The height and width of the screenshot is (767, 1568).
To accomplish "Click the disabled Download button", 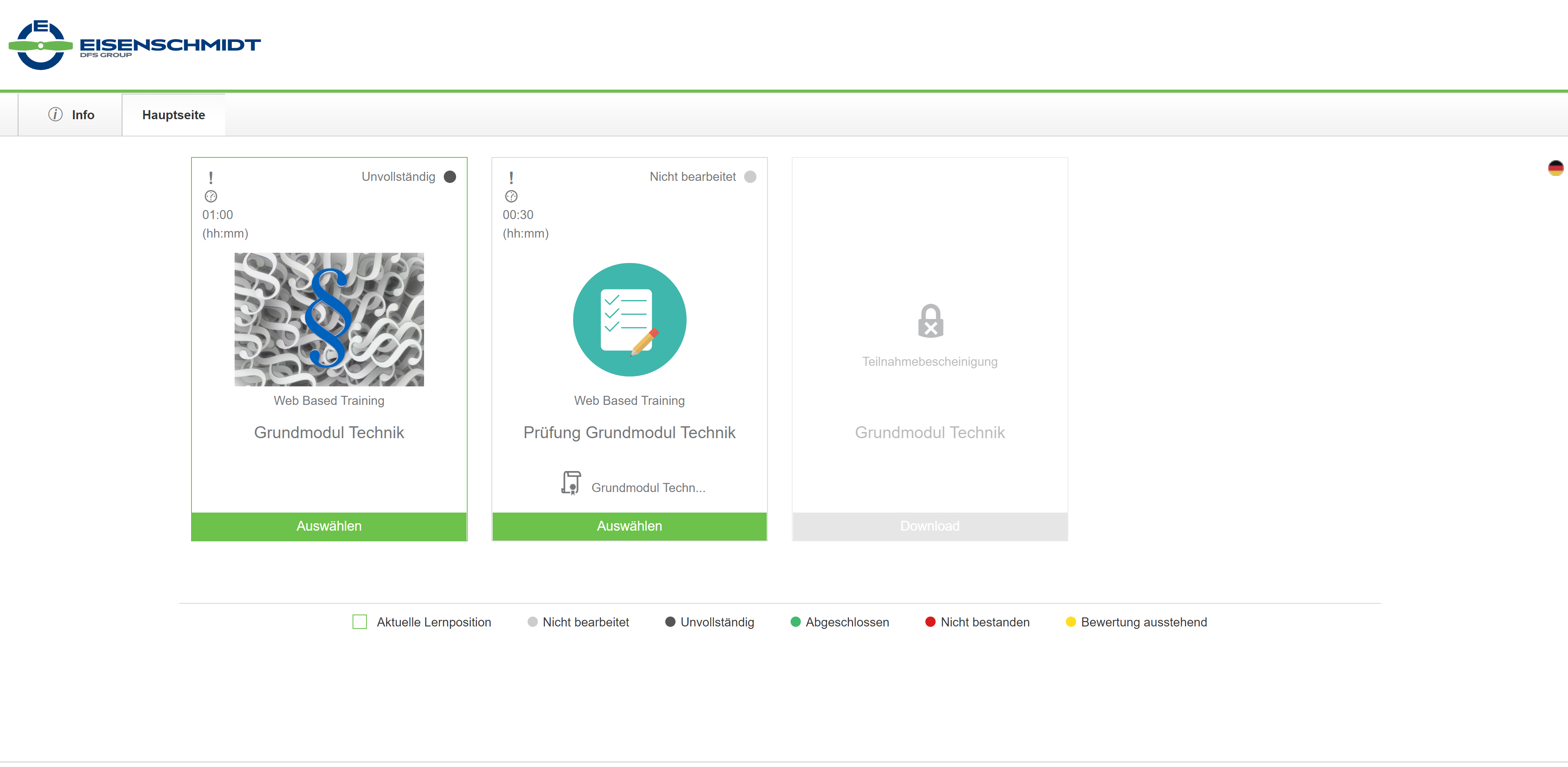I will click(x=929, y=526).
